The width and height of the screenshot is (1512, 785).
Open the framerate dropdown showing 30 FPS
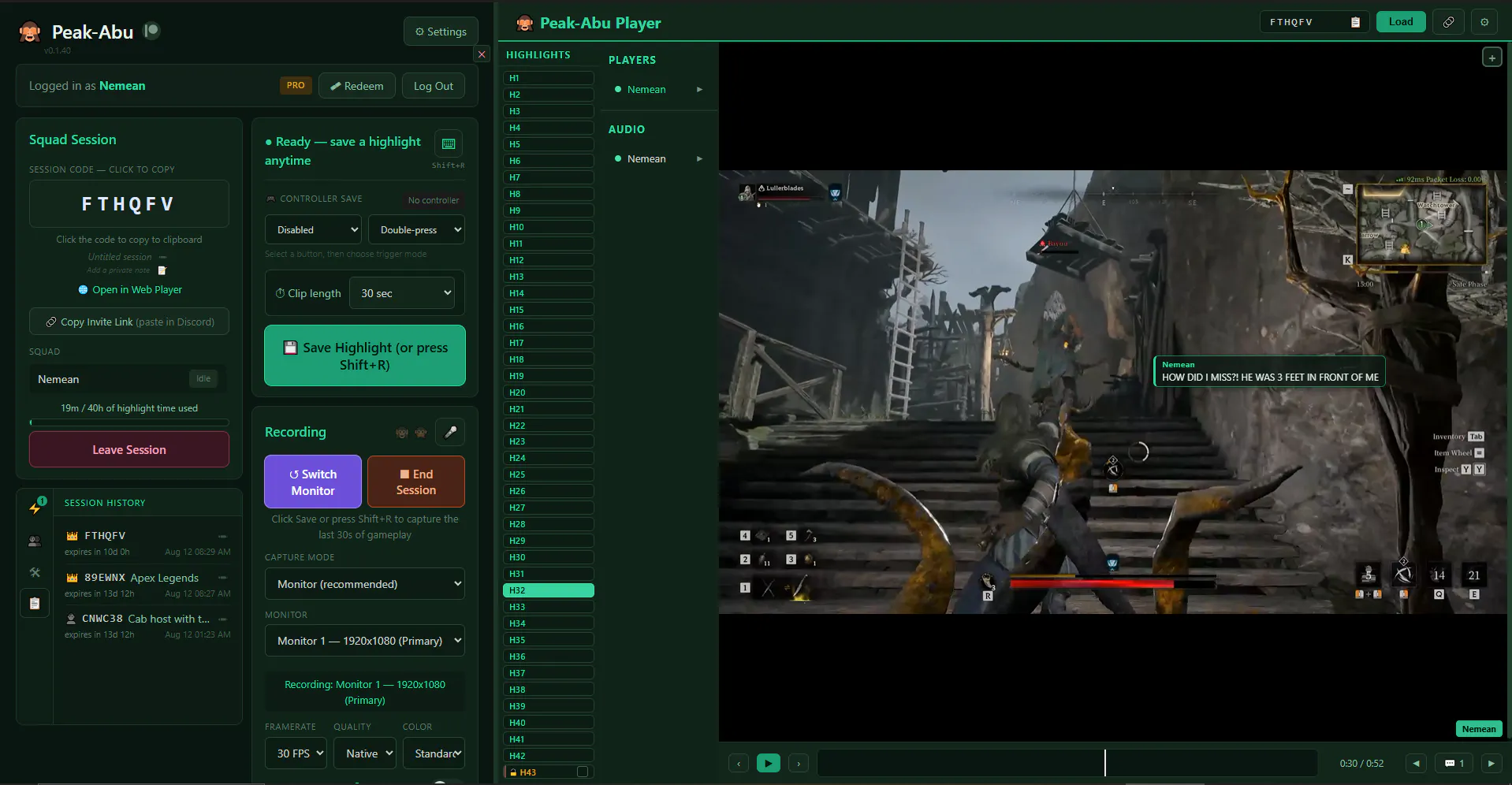click(x=296, y=753)
